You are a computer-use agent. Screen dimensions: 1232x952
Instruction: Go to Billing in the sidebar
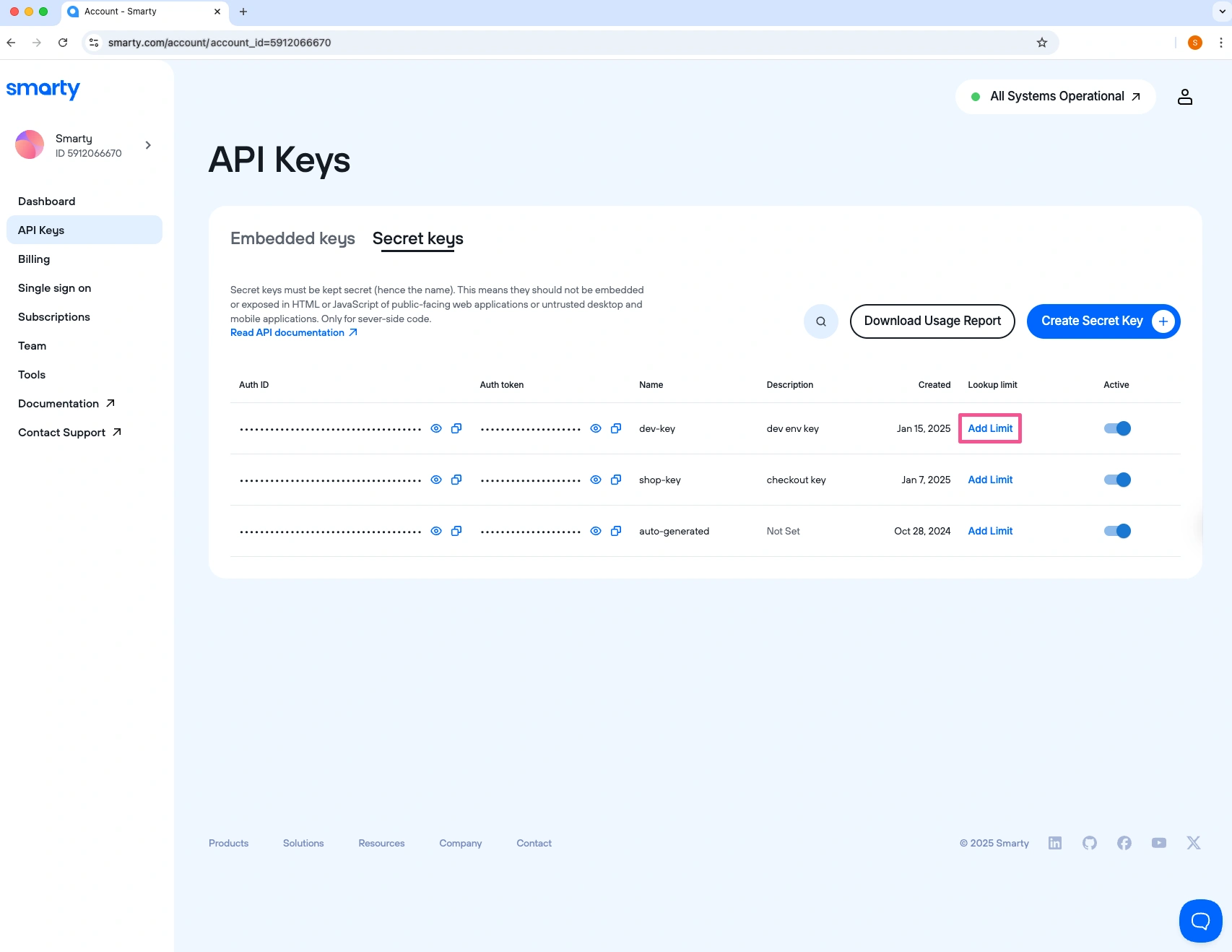pos(34,259)
